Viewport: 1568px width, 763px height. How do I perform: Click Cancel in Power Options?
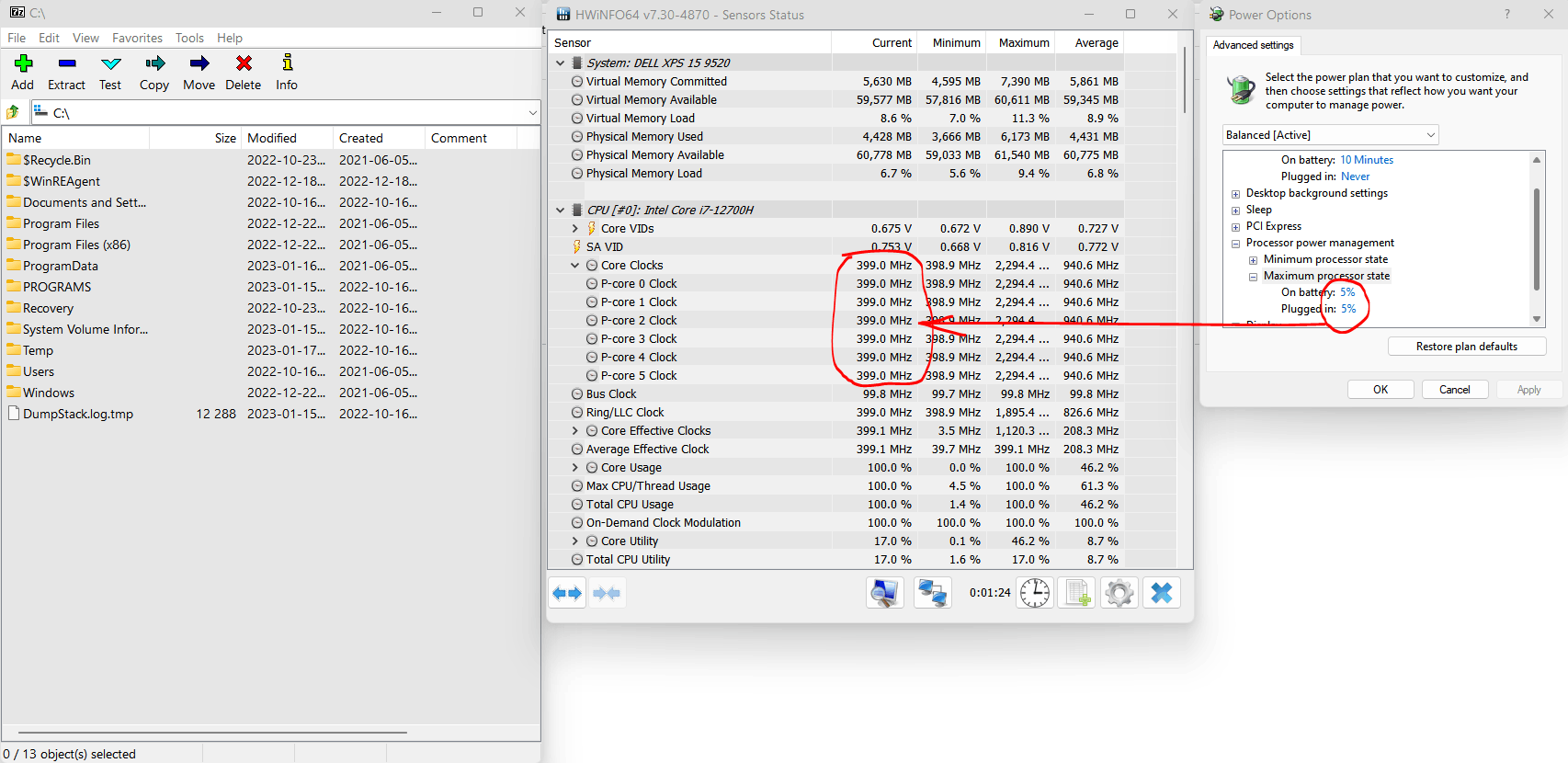click(1454, 390)
